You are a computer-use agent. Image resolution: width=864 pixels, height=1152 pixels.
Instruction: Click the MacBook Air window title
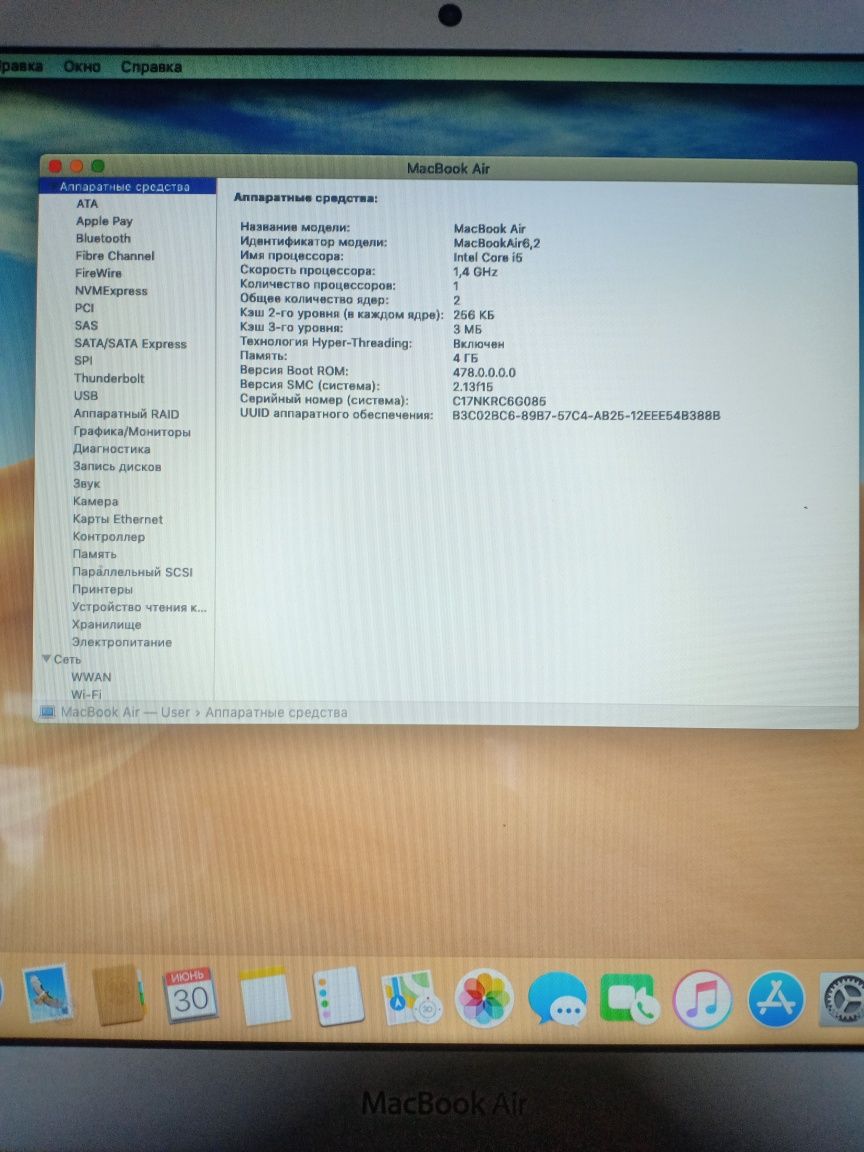(448, 168)
